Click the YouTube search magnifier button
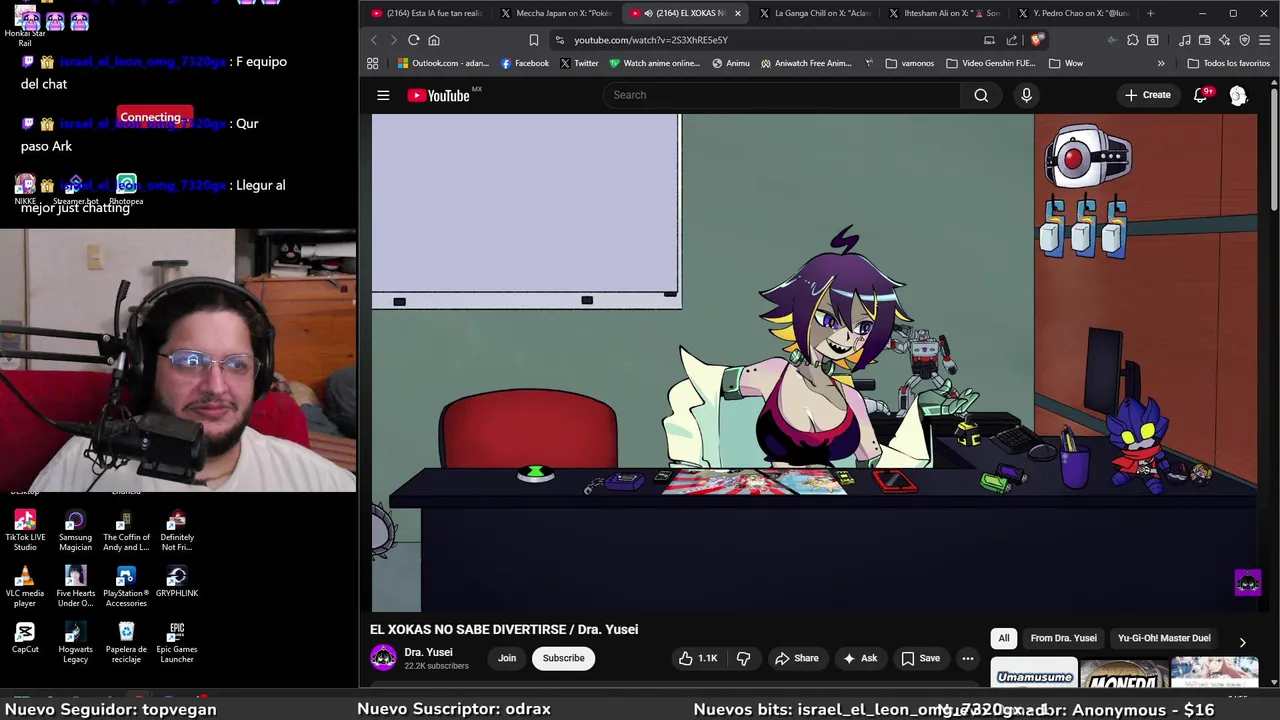This screenshot has height=720, width=1280. (981, 95)
